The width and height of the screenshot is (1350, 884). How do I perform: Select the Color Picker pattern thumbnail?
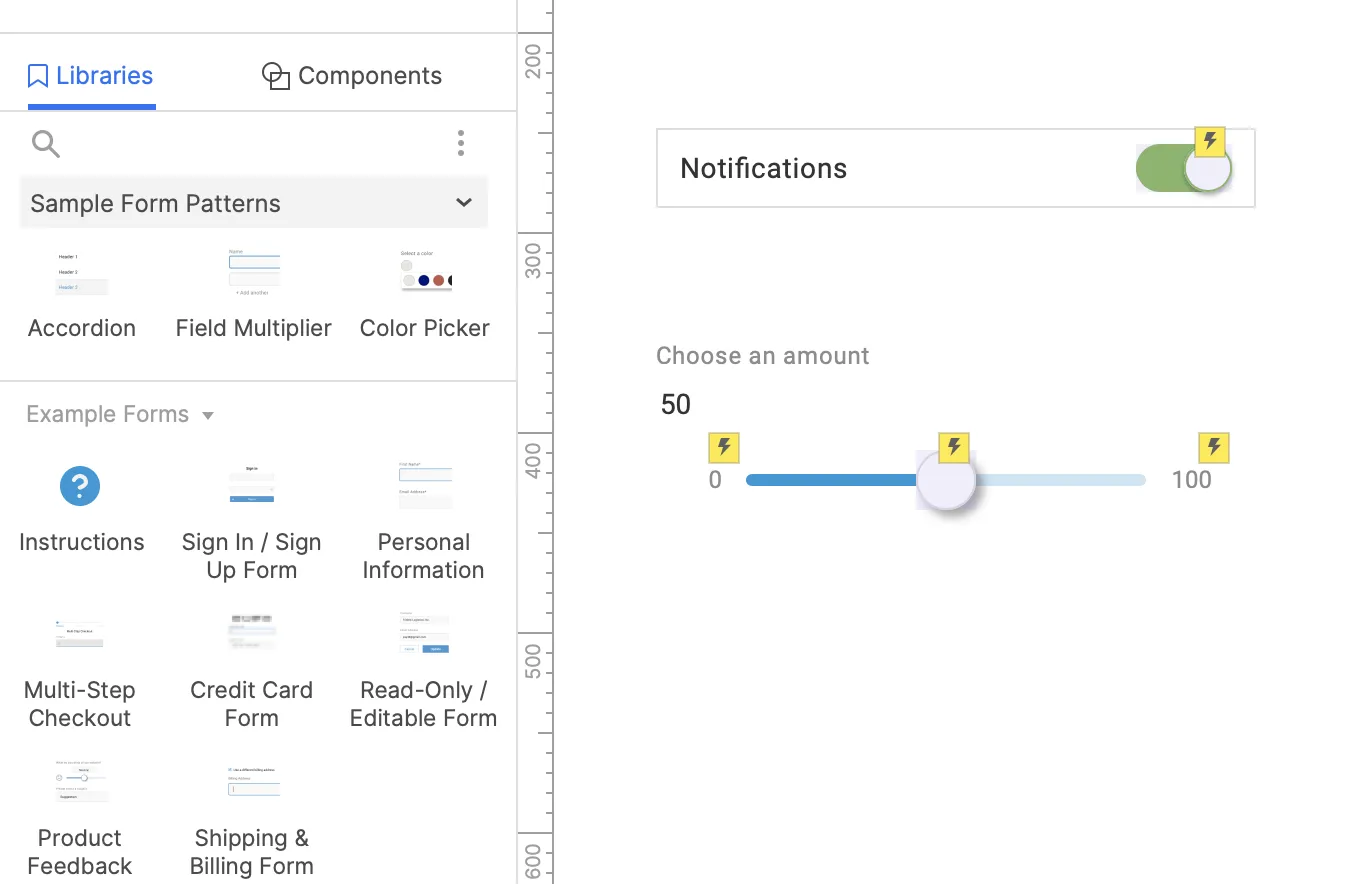point(425,273)
